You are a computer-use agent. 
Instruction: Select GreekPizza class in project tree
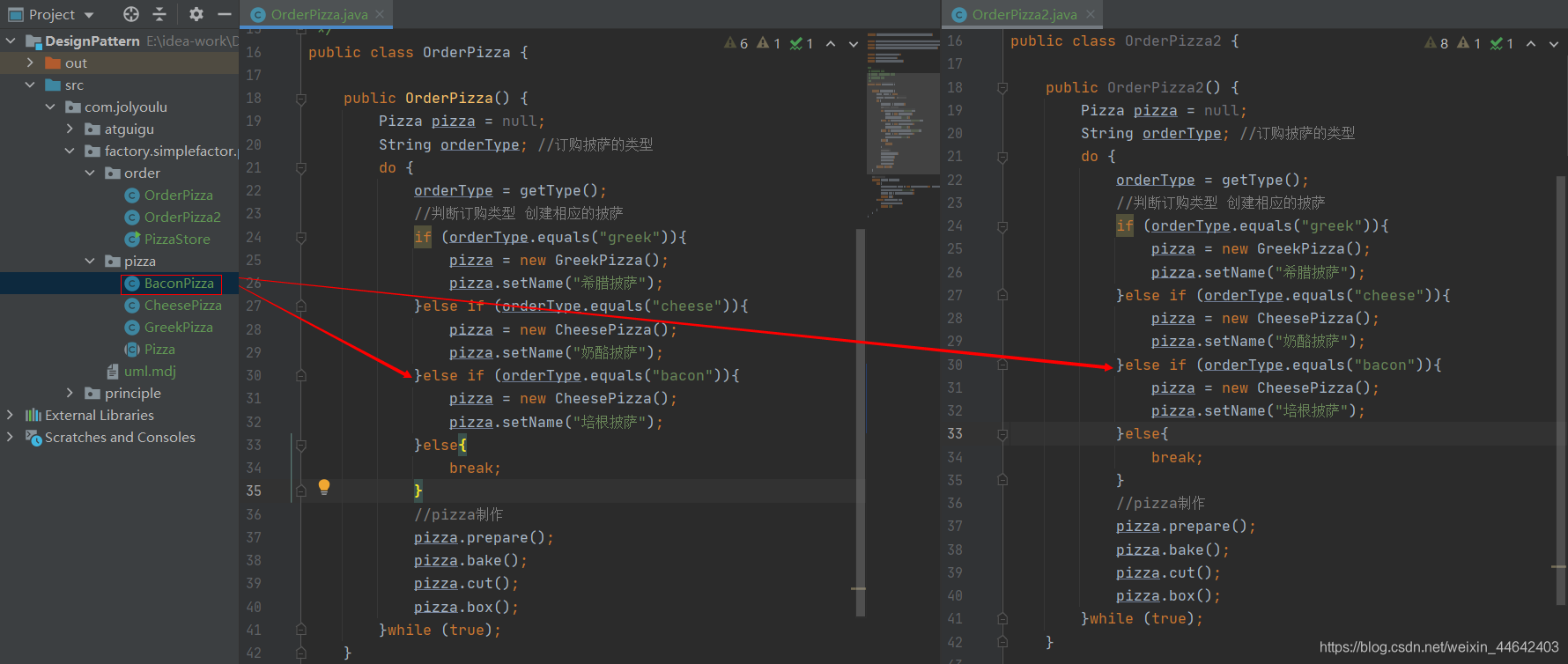pos(178,327)
